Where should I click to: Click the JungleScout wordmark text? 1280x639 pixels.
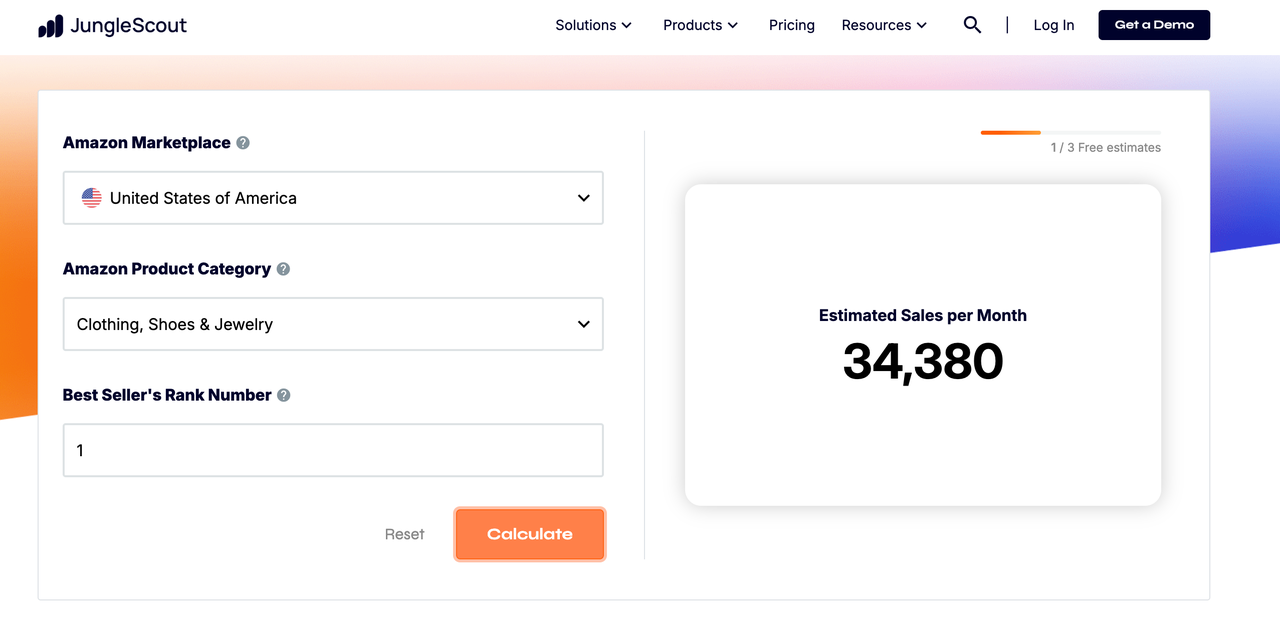tap(128, 26)
